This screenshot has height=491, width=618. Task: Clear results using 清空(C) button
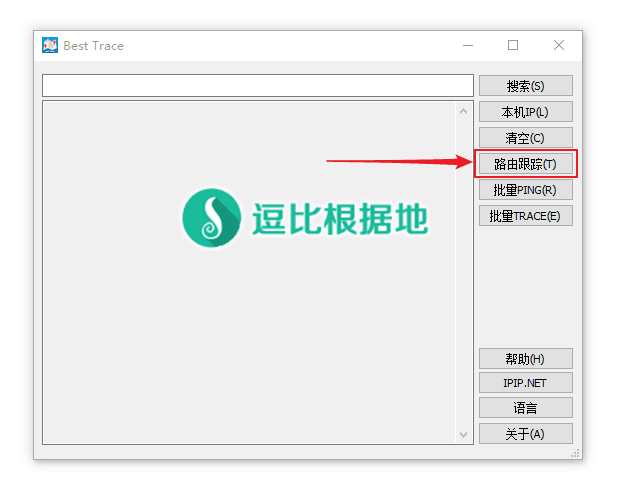coord(525,138)
